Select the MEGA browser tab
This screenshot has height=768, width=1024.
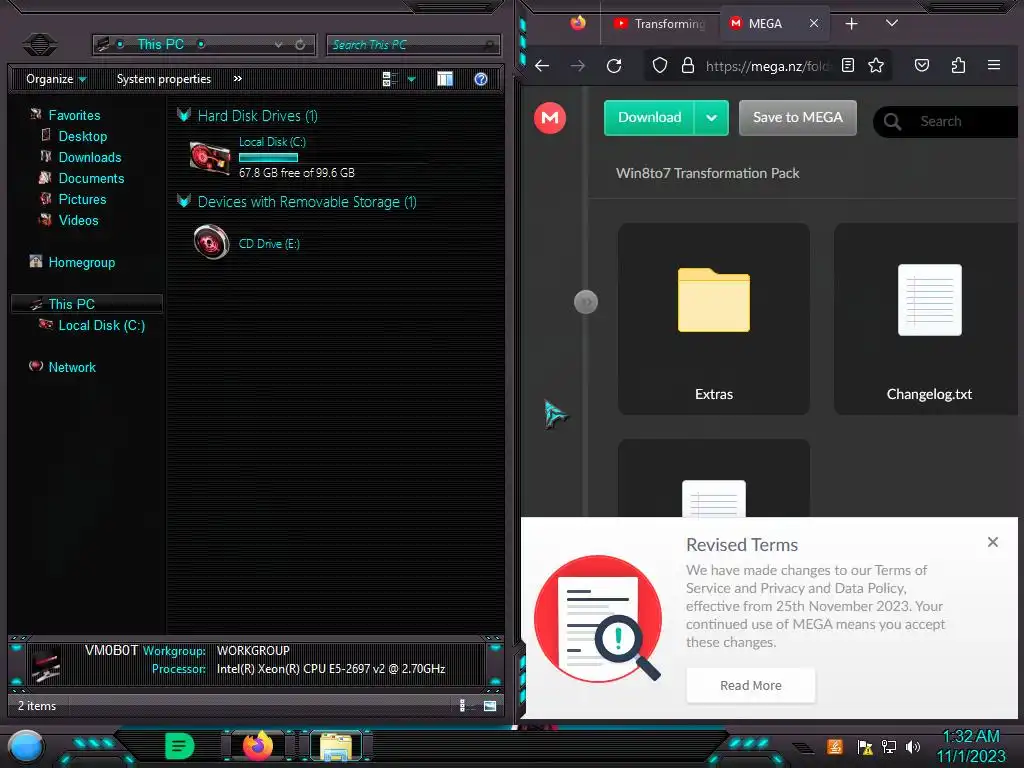coord(765,24)
